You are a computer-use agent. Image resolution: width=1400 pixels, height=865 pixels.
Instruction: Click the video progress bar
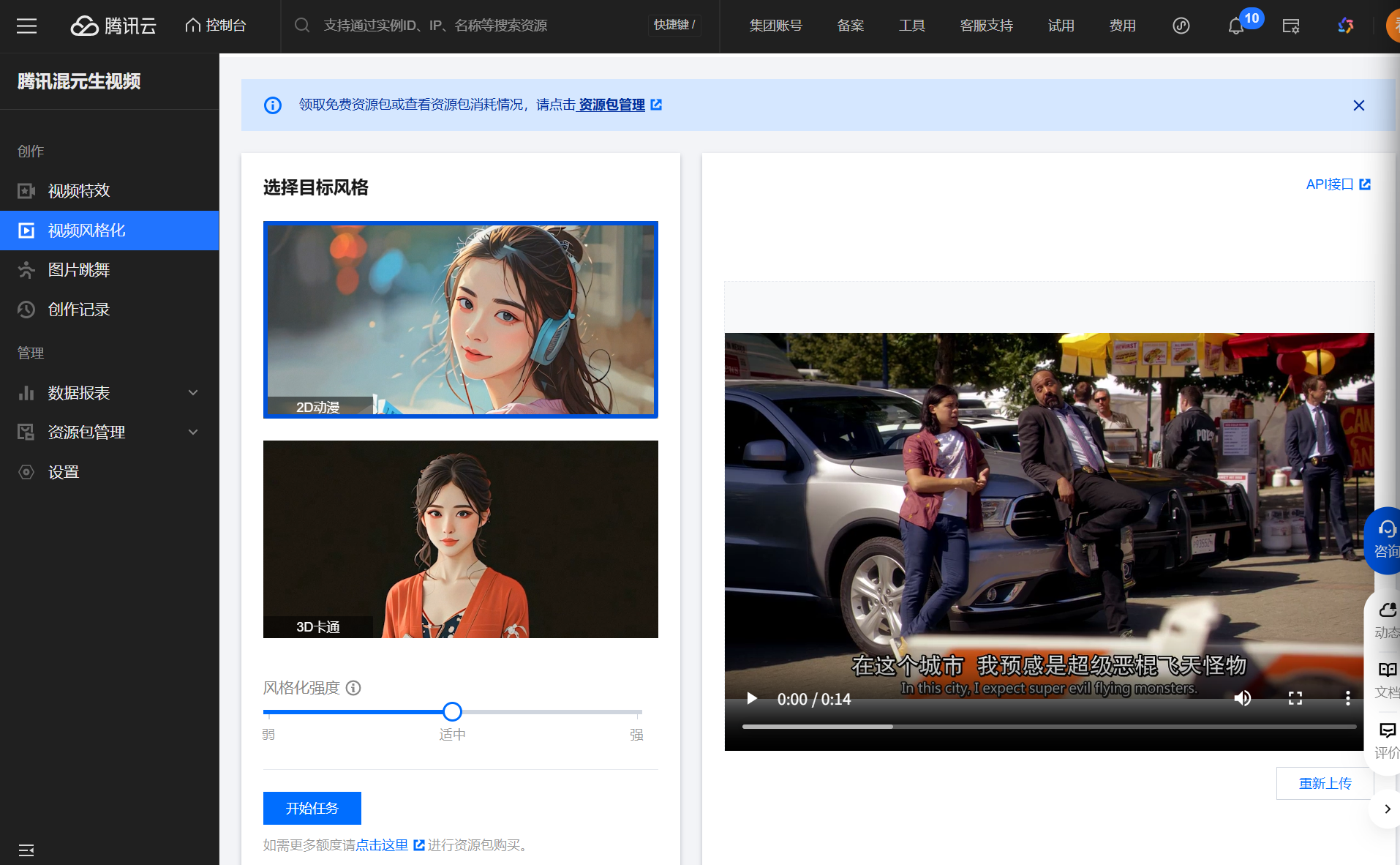click(x=1050, y=727)
